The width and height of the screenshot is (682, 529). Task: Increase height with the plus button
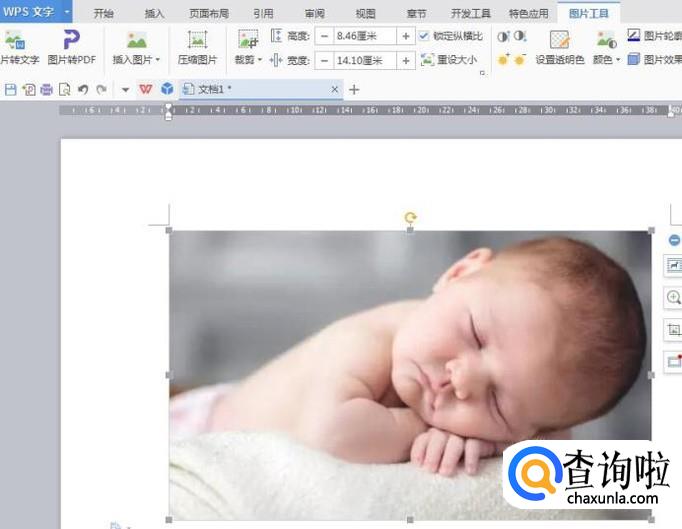tap(405, 36)
